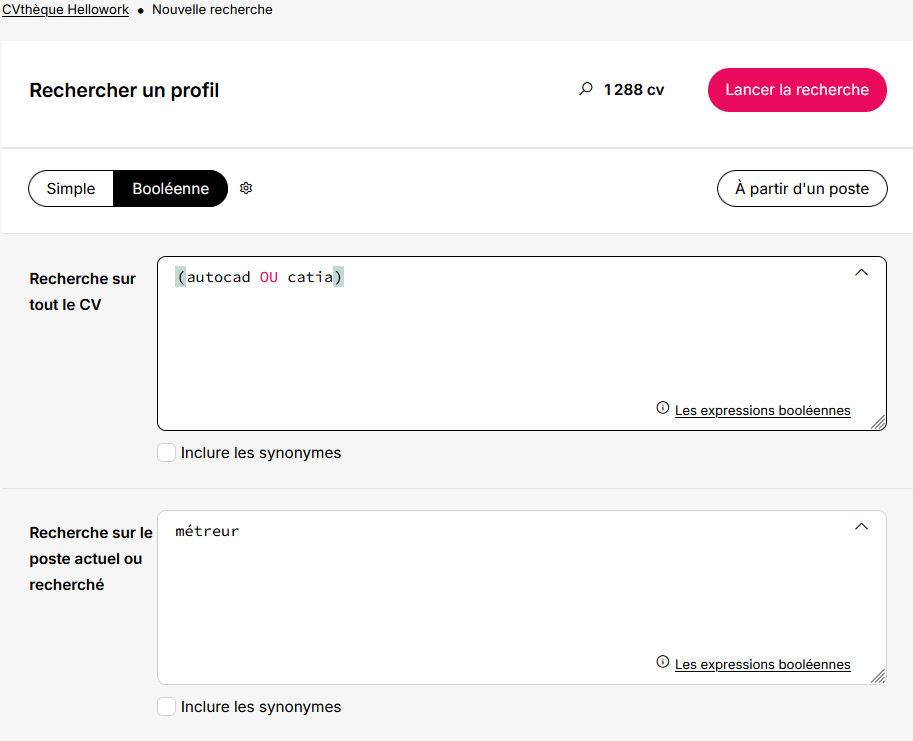Open boolean expressions help in the job field
913x741 pixels.
point(762,664)
